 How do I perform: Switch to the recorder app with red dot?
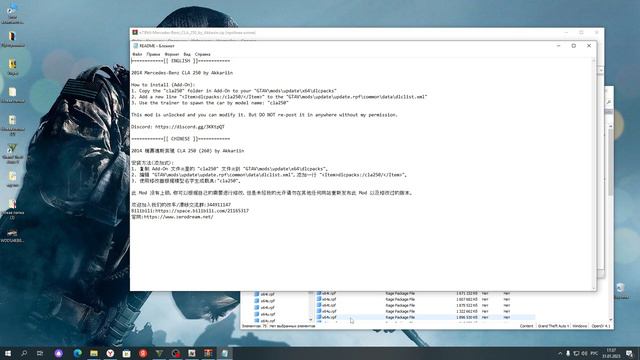tap(176, 353)
